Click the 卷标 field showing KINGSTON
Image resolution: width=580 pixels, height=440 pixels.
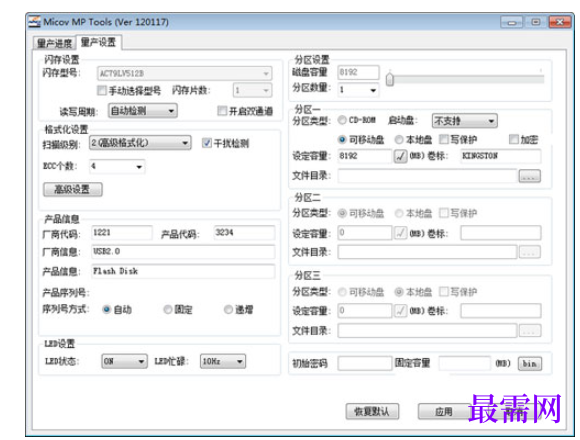(x=500, y=156)
